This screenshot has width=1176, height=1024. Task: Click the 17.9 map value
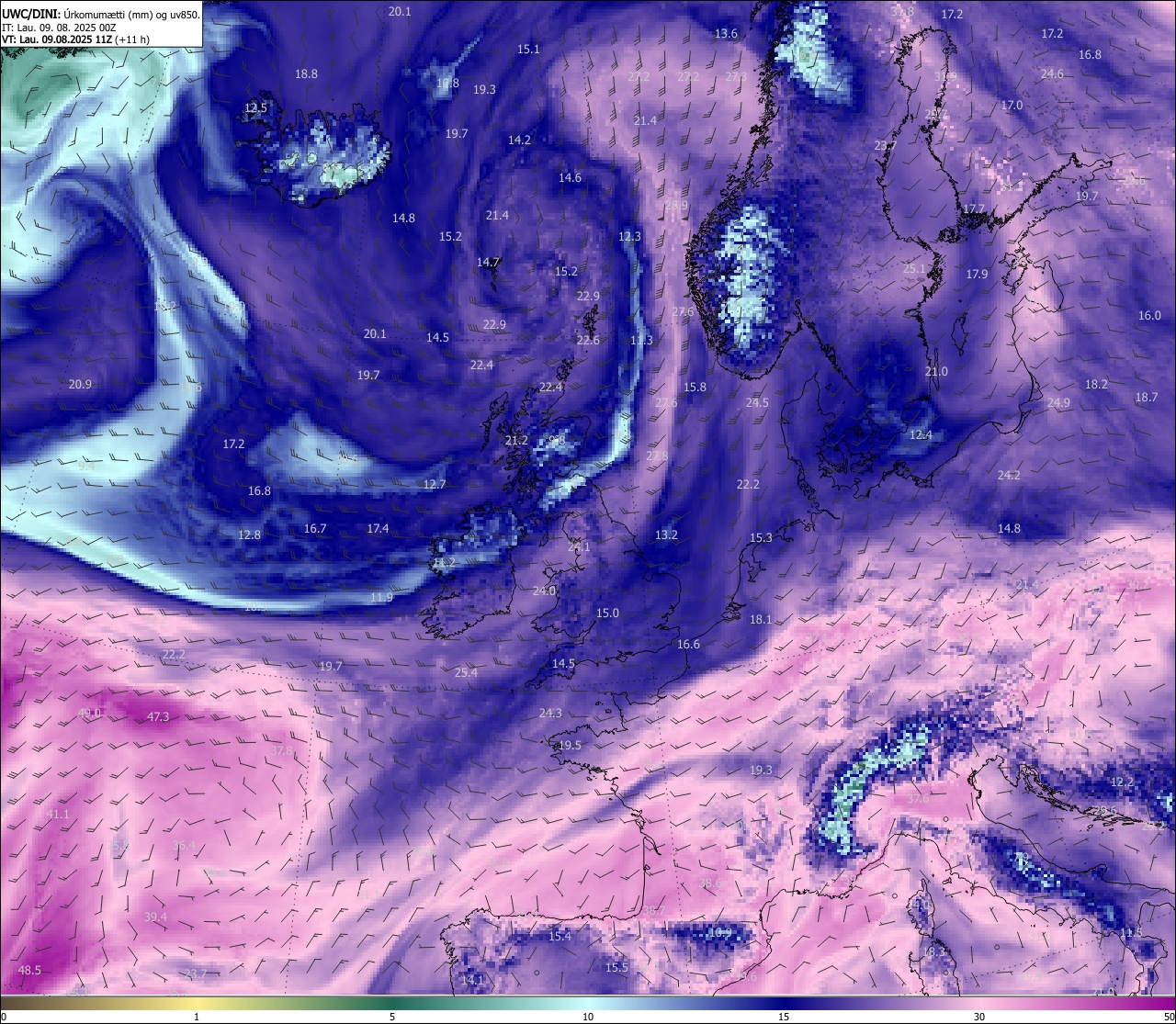(x=977, y=274)
